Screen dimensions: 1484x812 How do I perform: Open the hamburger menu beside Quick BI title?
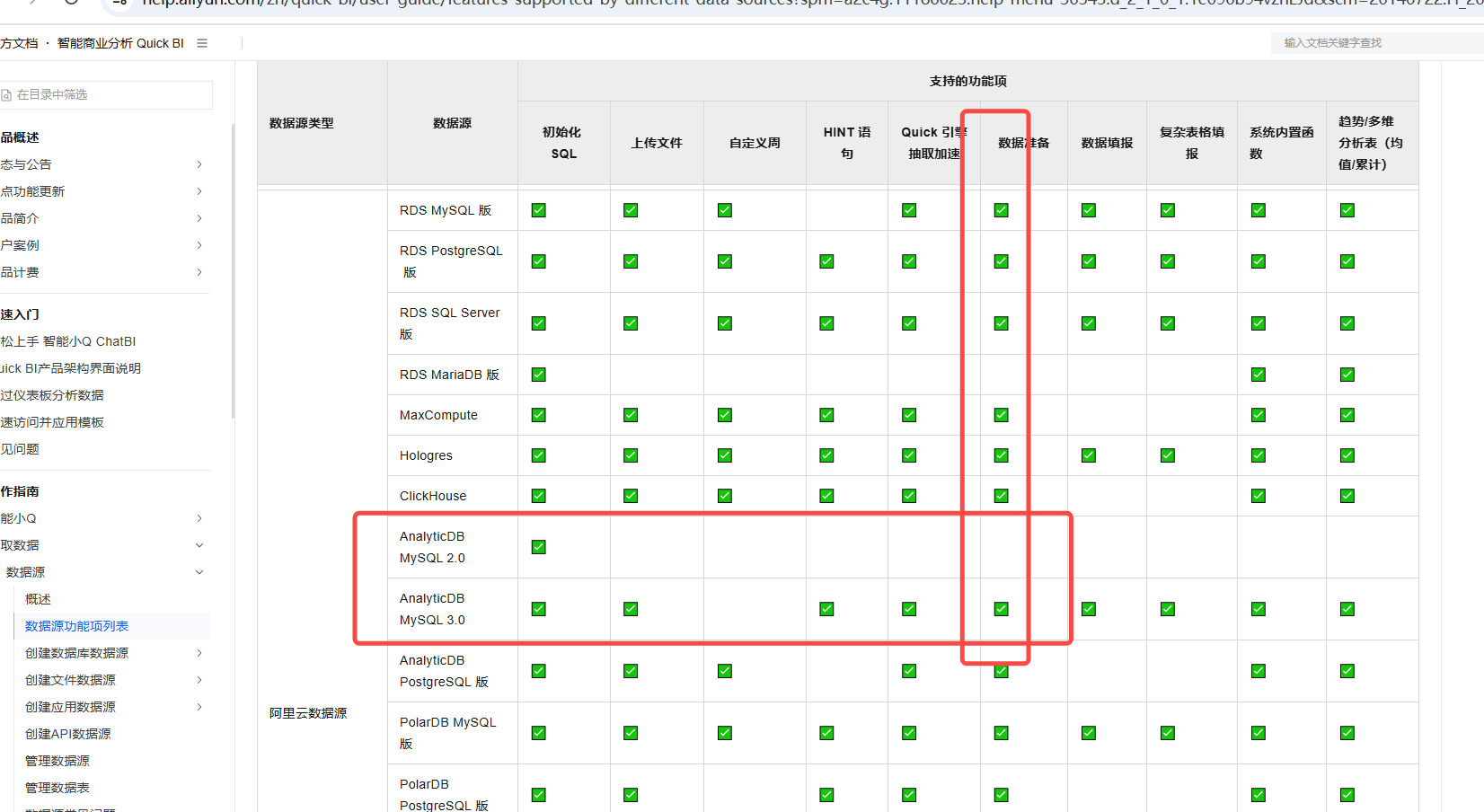(202, 43)
